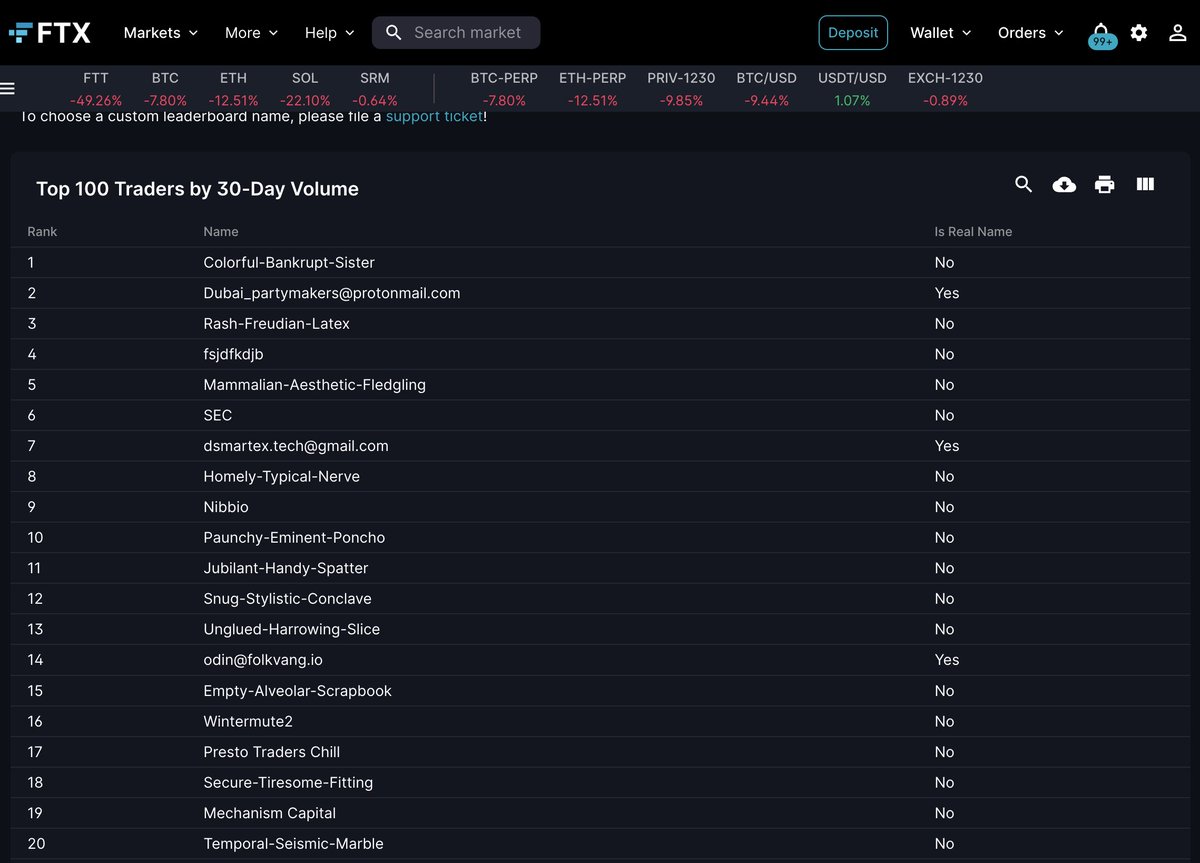Select the SEC trader name
The width and height of the screenshot is (1200, 863).
pyautogui.click(x=217, y=415)
